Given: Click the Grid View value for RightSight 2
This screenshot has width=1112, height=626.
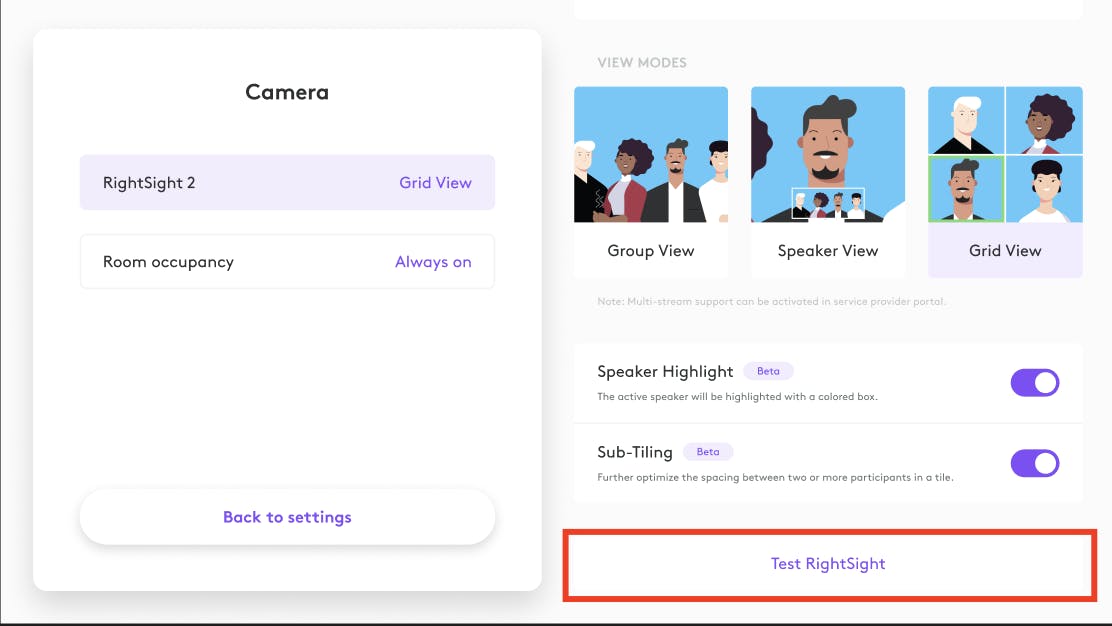Looking at the screenshot, I should tap(435, 183).
